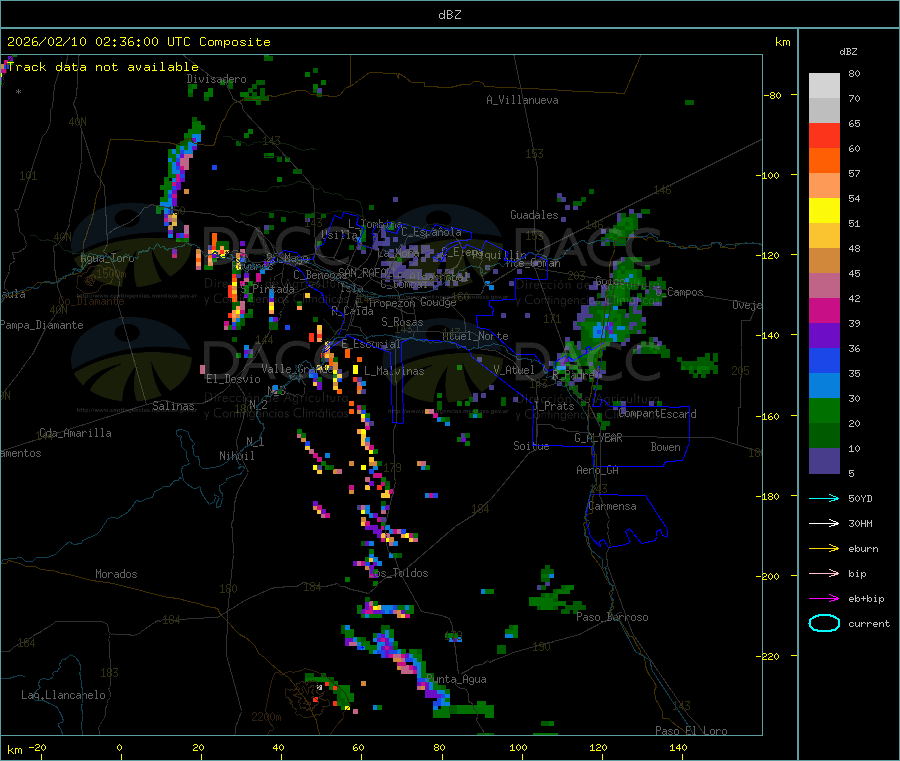Click the 5 dBZ purple legend swatch
900x761 pixels.
[824, 461]
